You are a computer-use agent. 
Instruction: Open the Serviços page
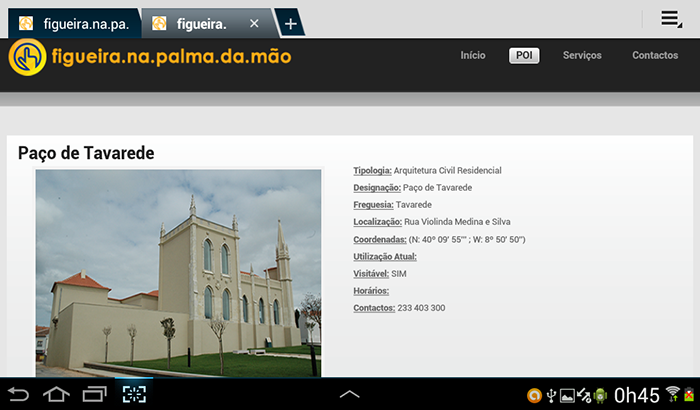[582, 56]
